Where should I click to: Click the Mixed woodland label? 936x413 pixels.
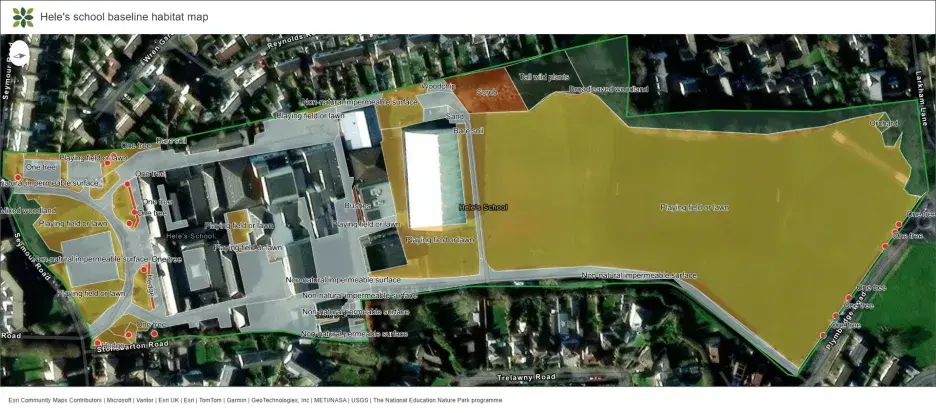coord(28,211)
